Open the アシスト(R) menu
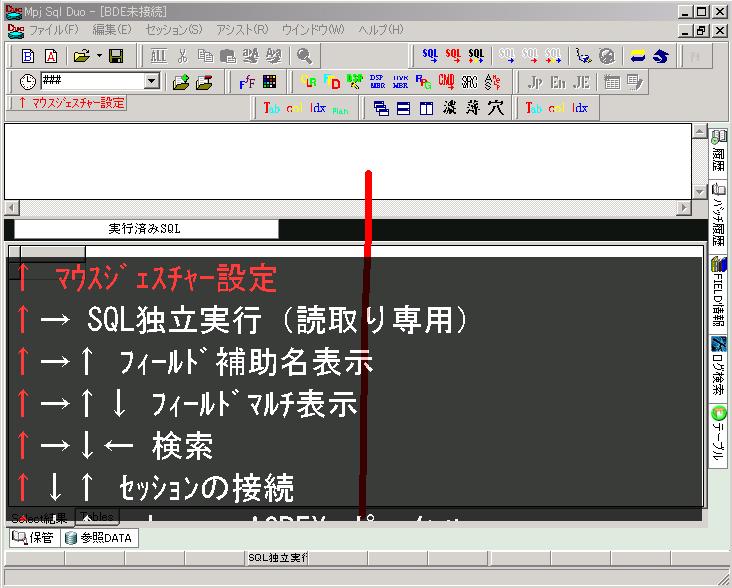 242,30
